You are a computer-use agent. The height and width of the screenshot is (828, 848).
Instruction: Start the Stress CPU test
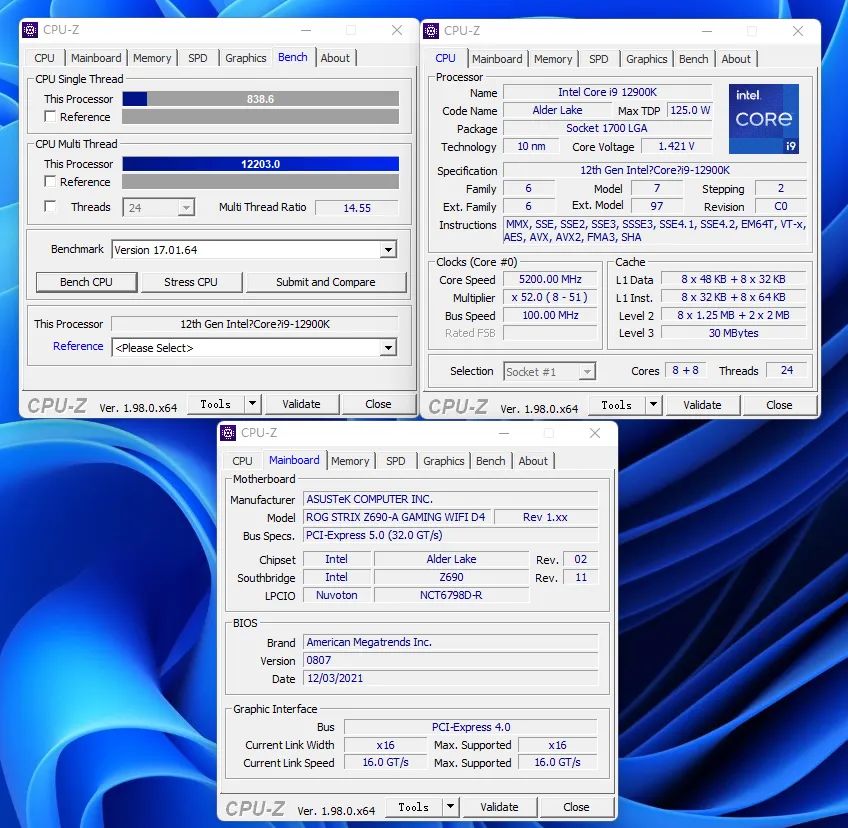[191, 282]
